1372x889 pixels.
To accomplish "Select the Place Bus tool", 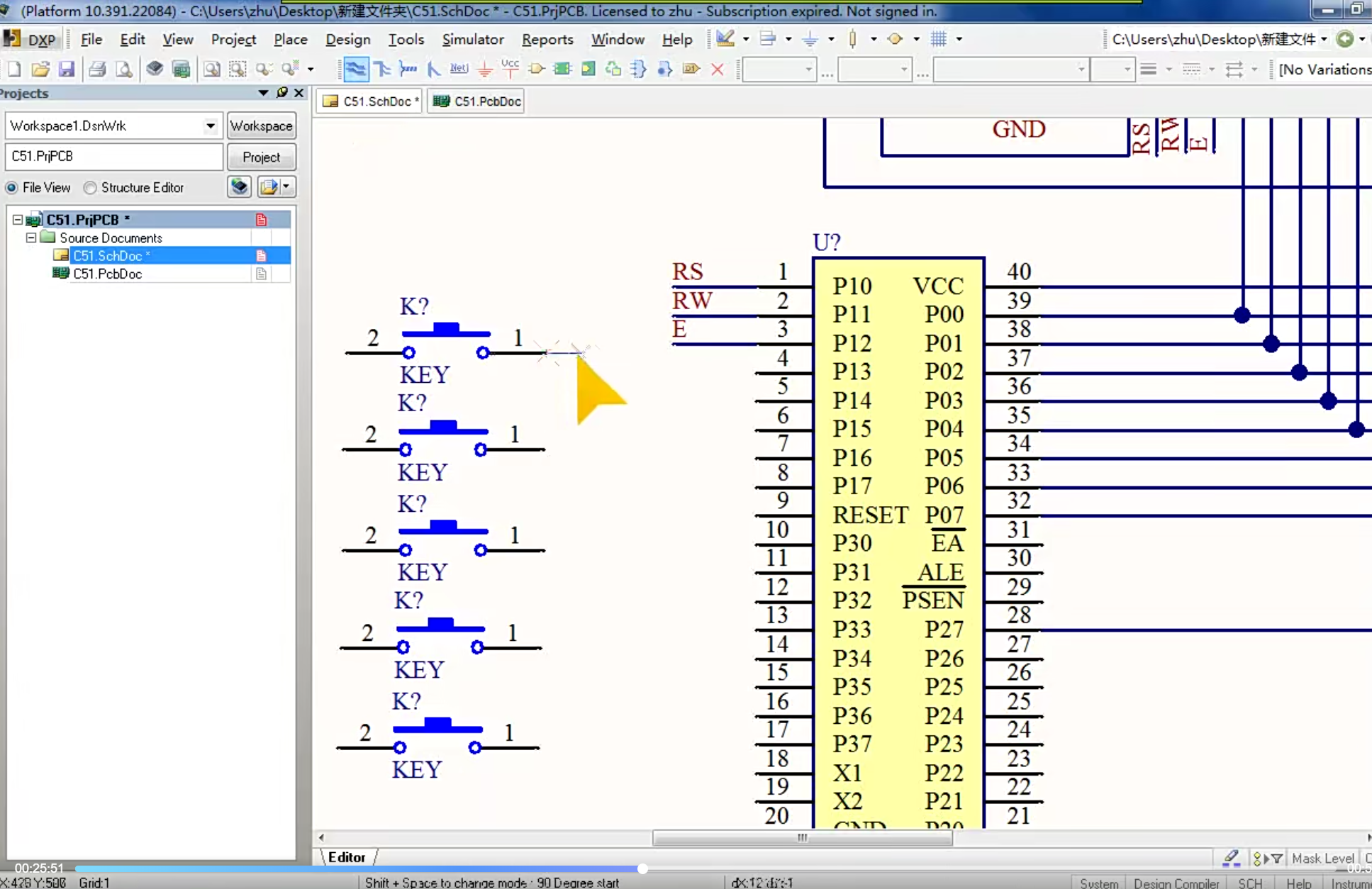I will pos(382,69).
